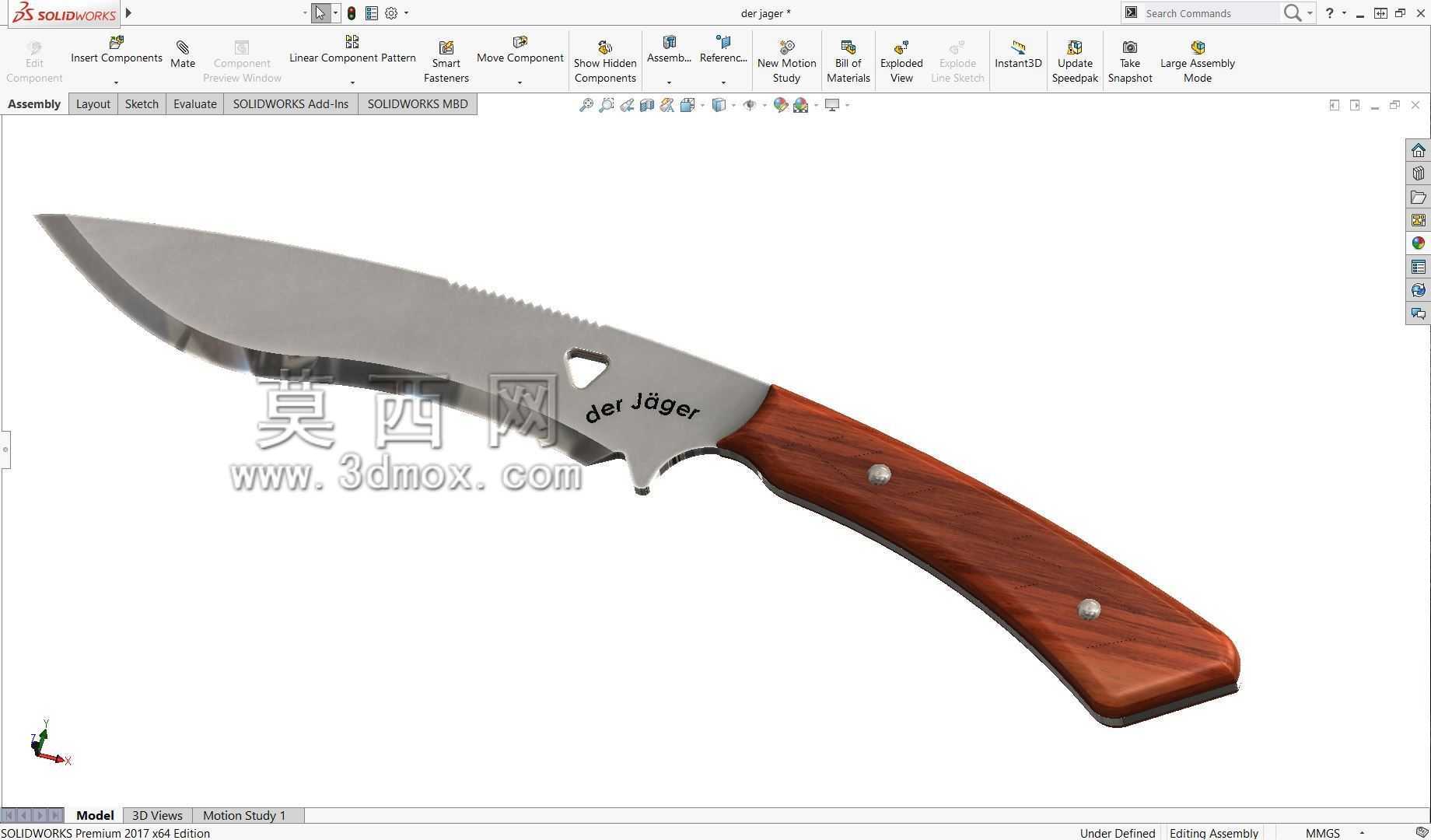Image resolution: width=1431 pixels, height=840 pixels.
Task: Click Zoom to Fit in view toolbar
Action: pyautogui.click(x=586, y=105)
